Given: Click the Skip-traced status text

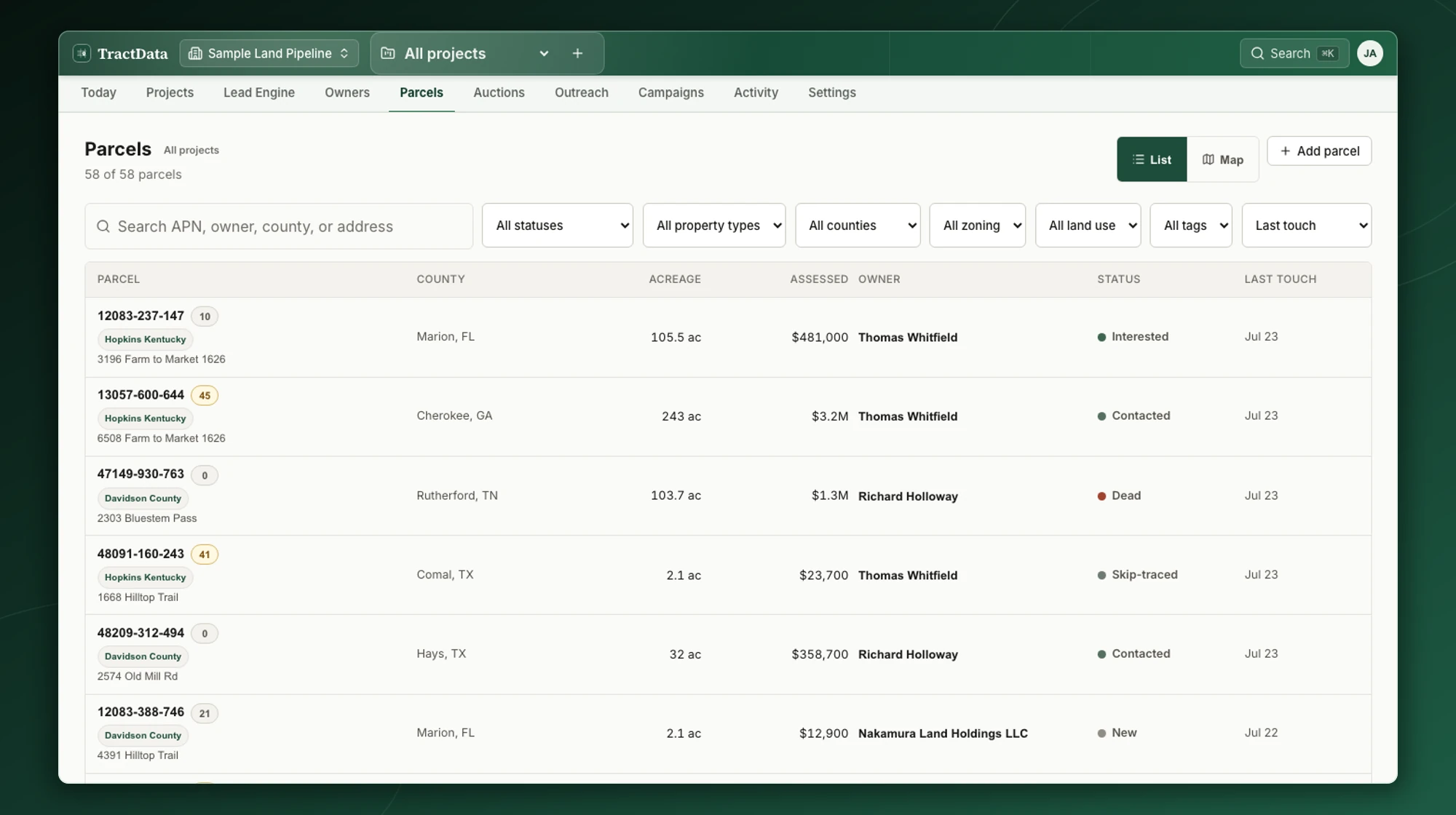Looking at the screenshot, I should [x=1144, y=575].
